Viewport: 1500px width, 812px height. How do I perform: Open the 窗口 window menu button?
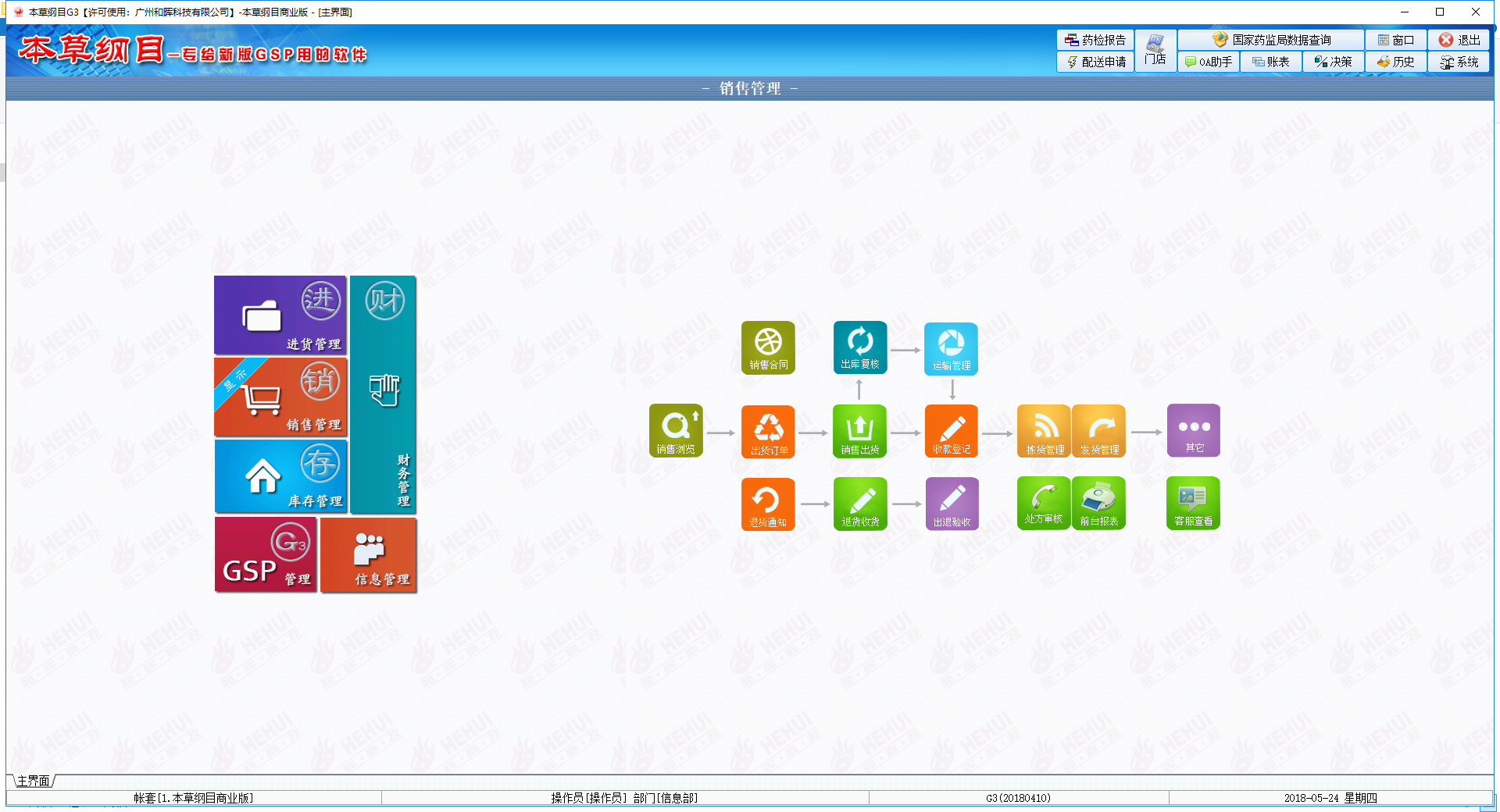tap(1396, 40)
